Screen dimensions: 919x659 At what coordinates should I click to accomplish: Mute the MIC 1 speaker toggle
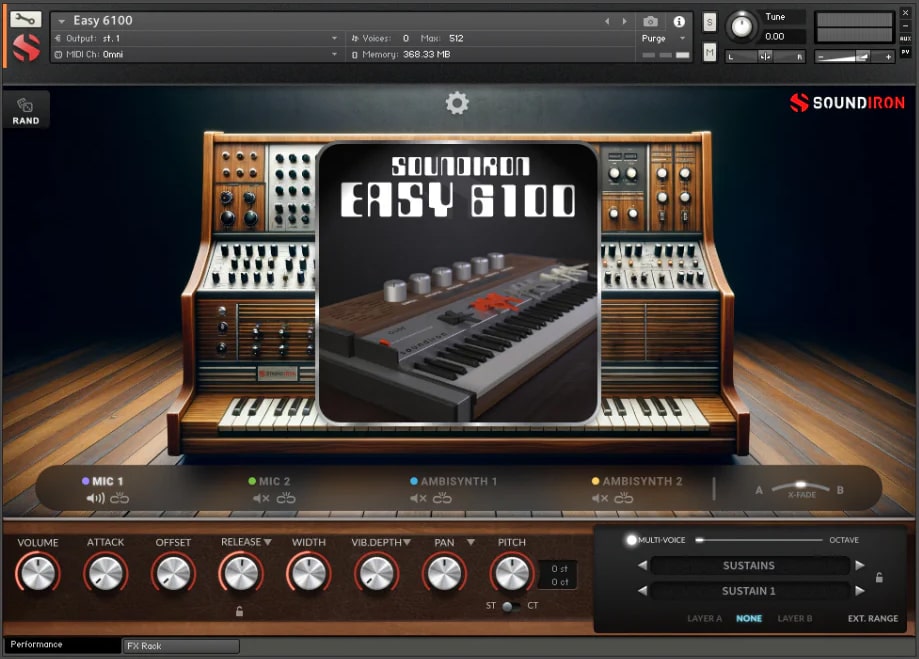pos(96,498)
